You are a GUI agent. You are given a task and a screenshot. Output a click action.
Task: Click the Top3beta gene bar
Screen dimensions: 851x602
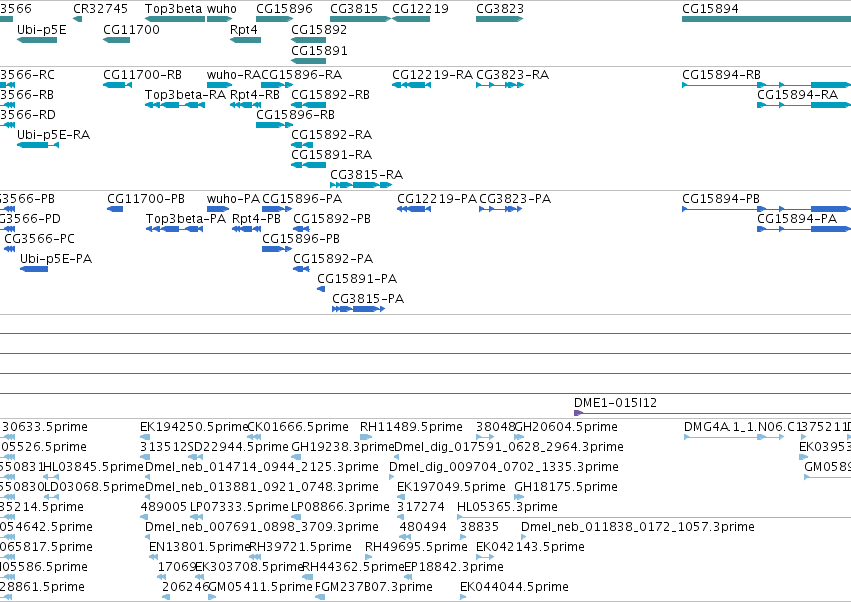[175, 19]
